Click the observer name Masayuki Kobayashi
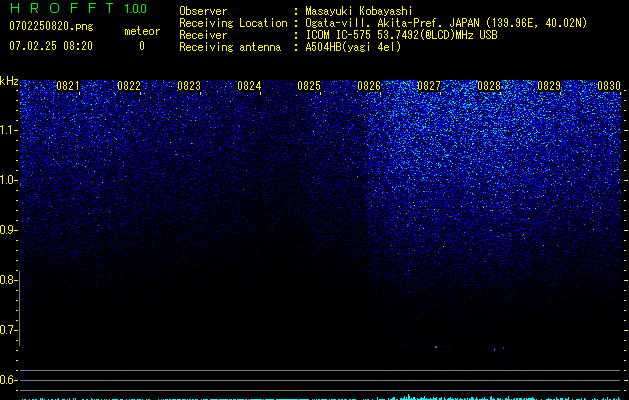629x400 pixels. [x=359, y=11]
